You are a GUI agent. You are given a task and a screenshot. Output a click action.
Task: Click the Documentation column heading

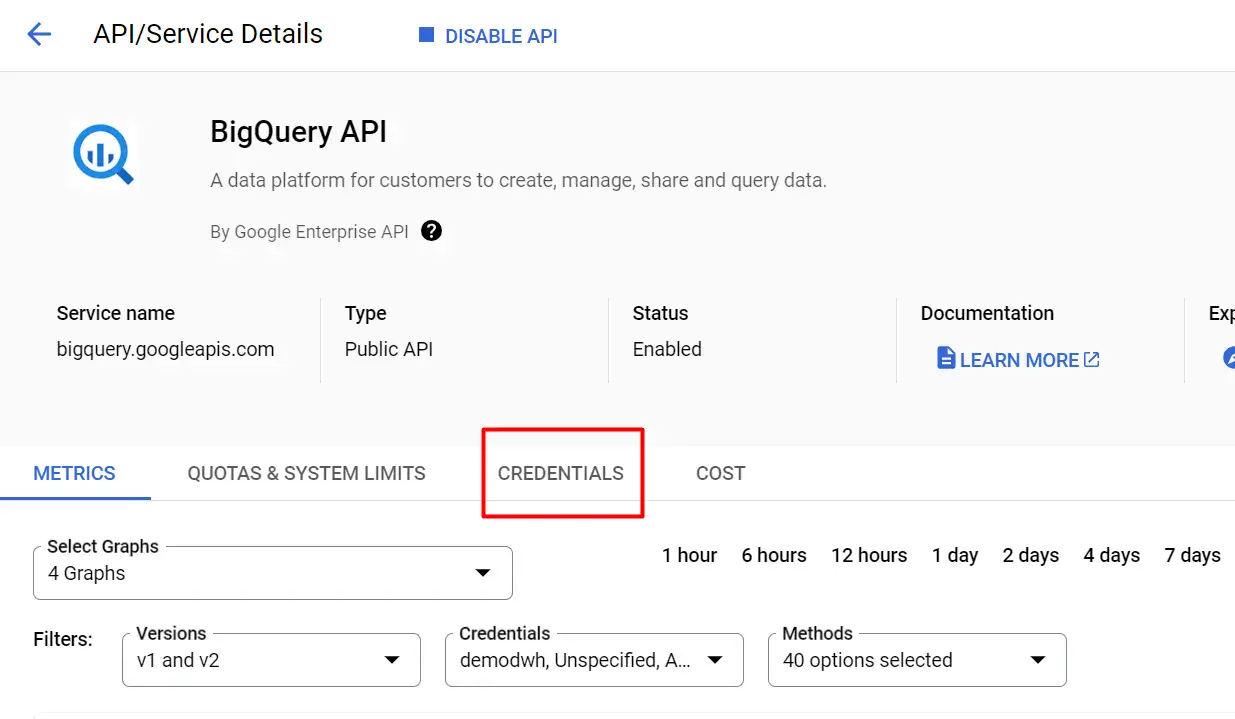[x=987, y=313]
